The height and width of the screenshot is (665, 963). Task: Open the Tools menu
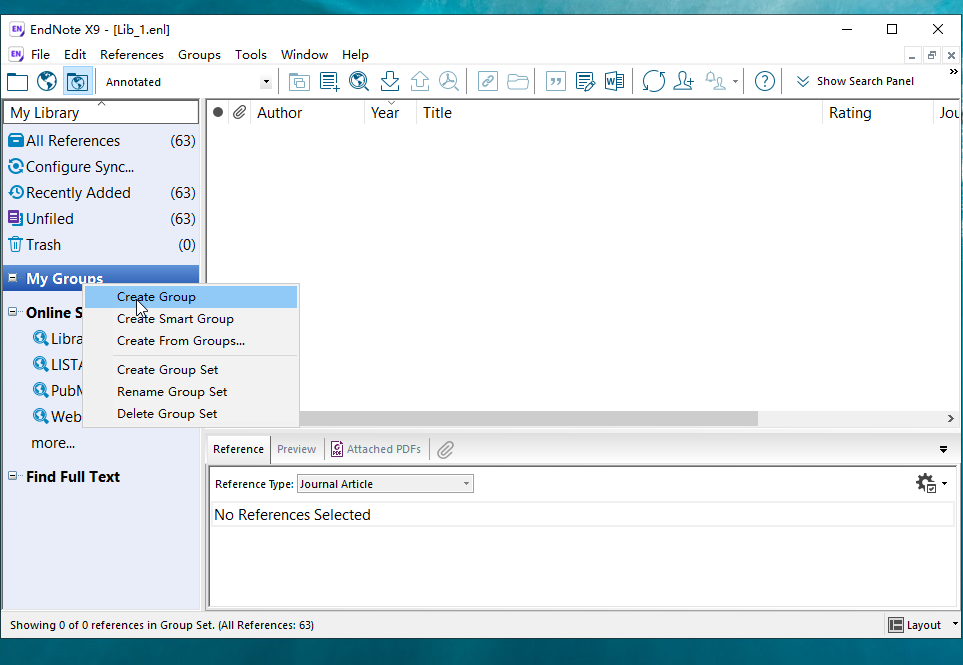251,55
